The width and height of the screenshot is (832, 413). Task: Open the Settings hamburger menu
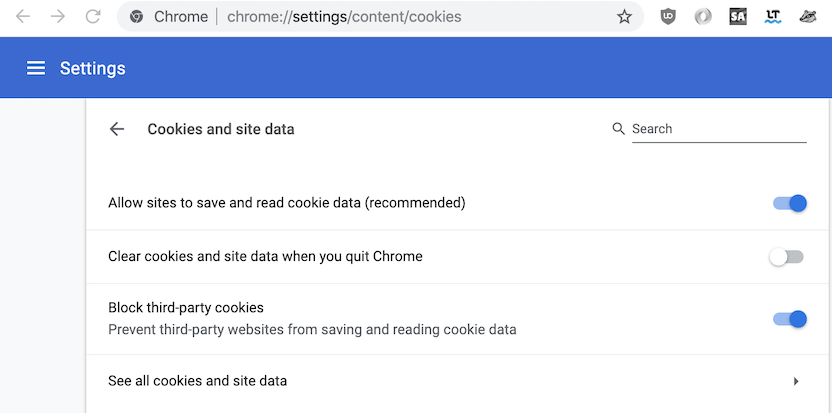pos(36,68)
